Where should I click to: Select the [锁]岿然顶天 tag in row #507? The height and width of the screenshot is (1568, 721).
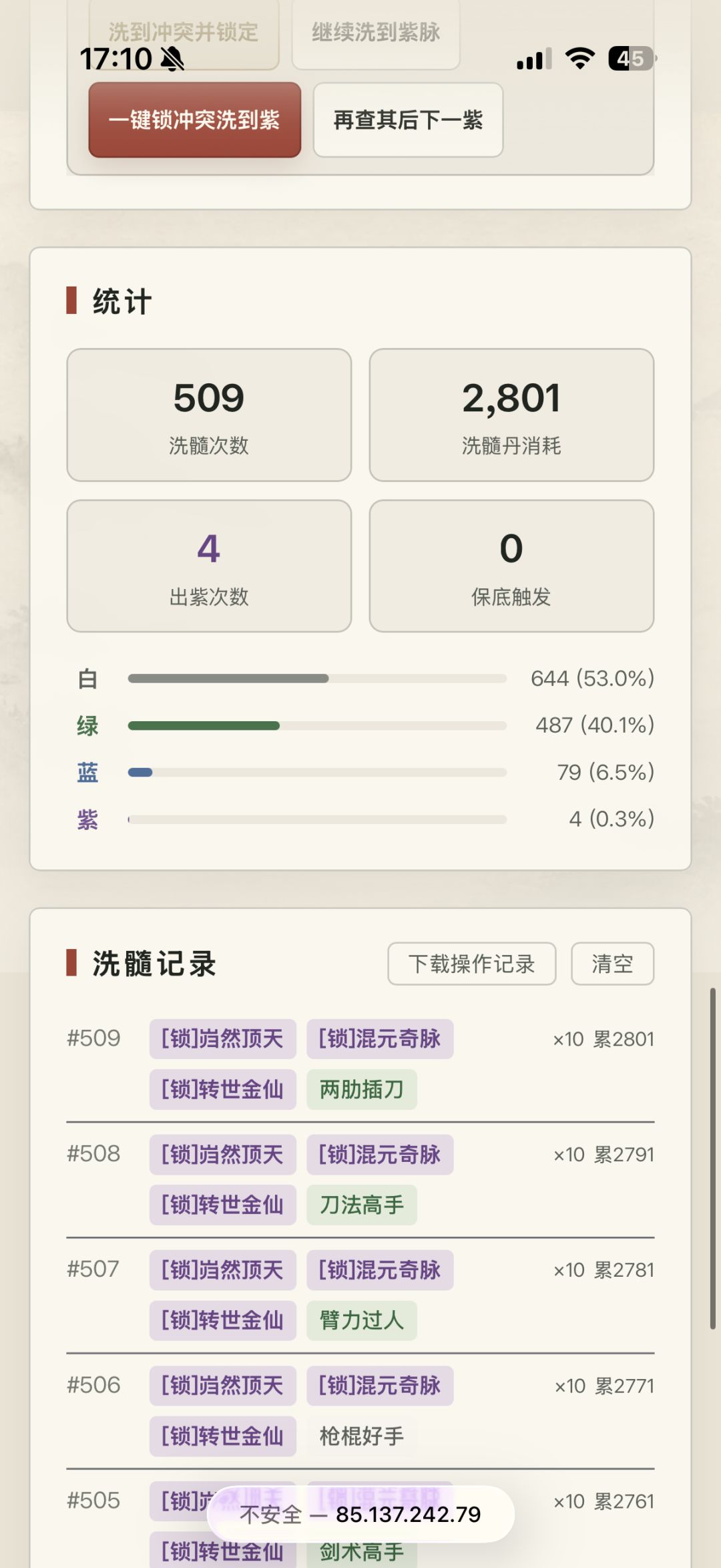coord(223,1270)
